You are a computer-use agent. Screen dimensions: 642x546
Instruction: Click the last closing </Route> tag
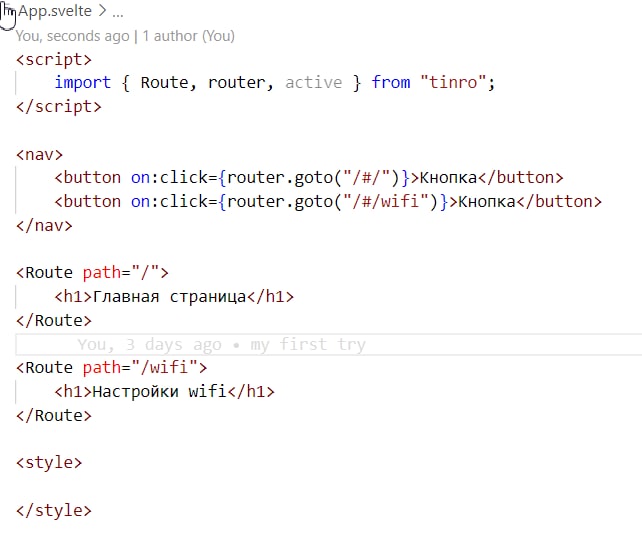point(54,415)
